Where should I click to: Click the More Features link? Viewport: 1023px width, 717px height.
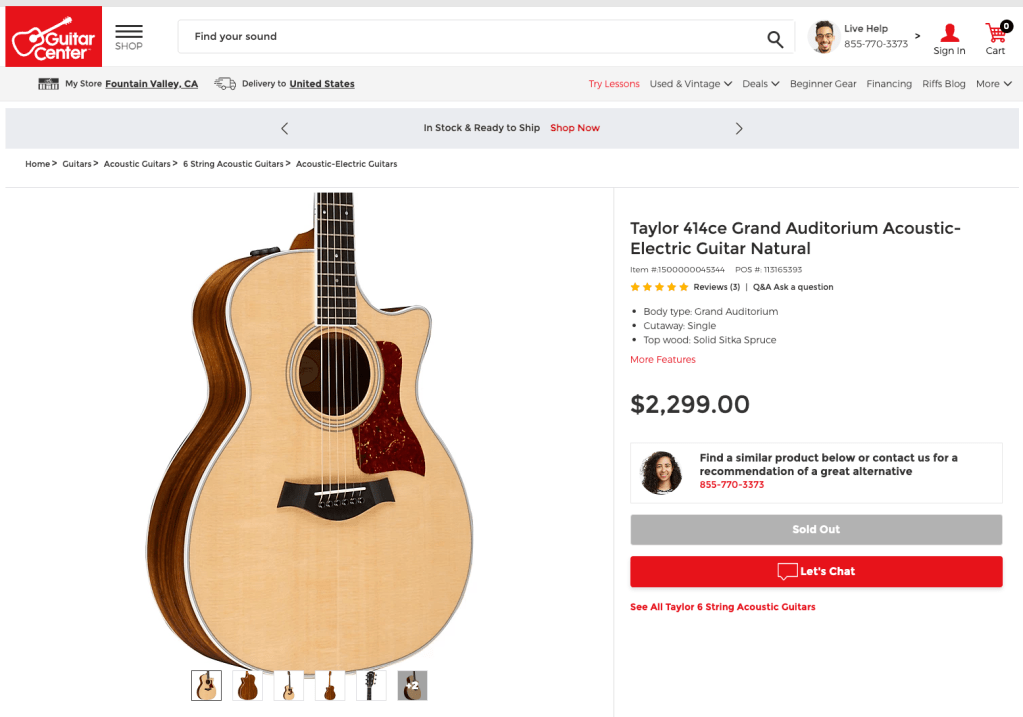662,360
